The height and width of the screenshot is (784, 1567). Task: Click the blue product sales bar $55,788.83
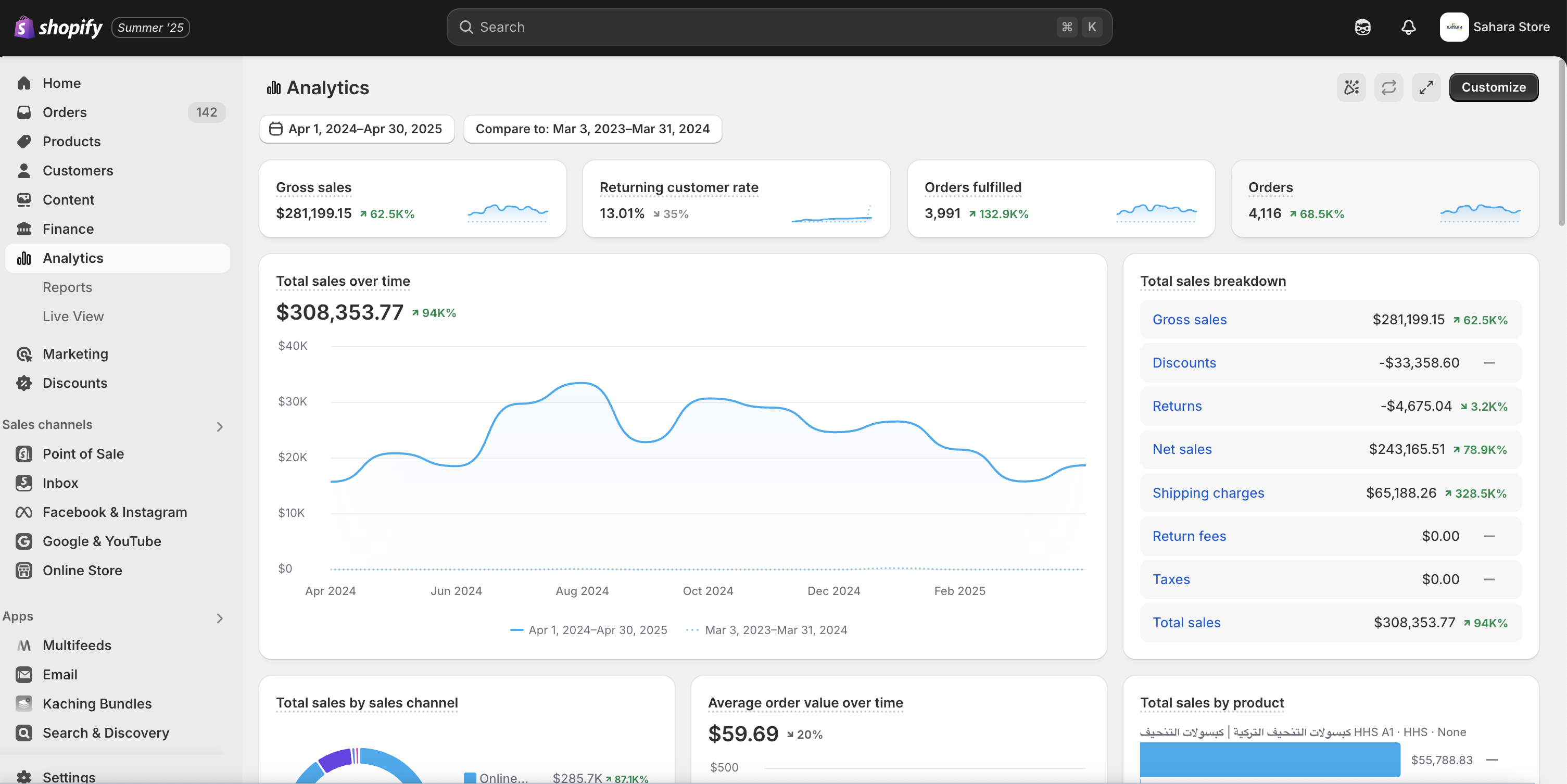1270,760
